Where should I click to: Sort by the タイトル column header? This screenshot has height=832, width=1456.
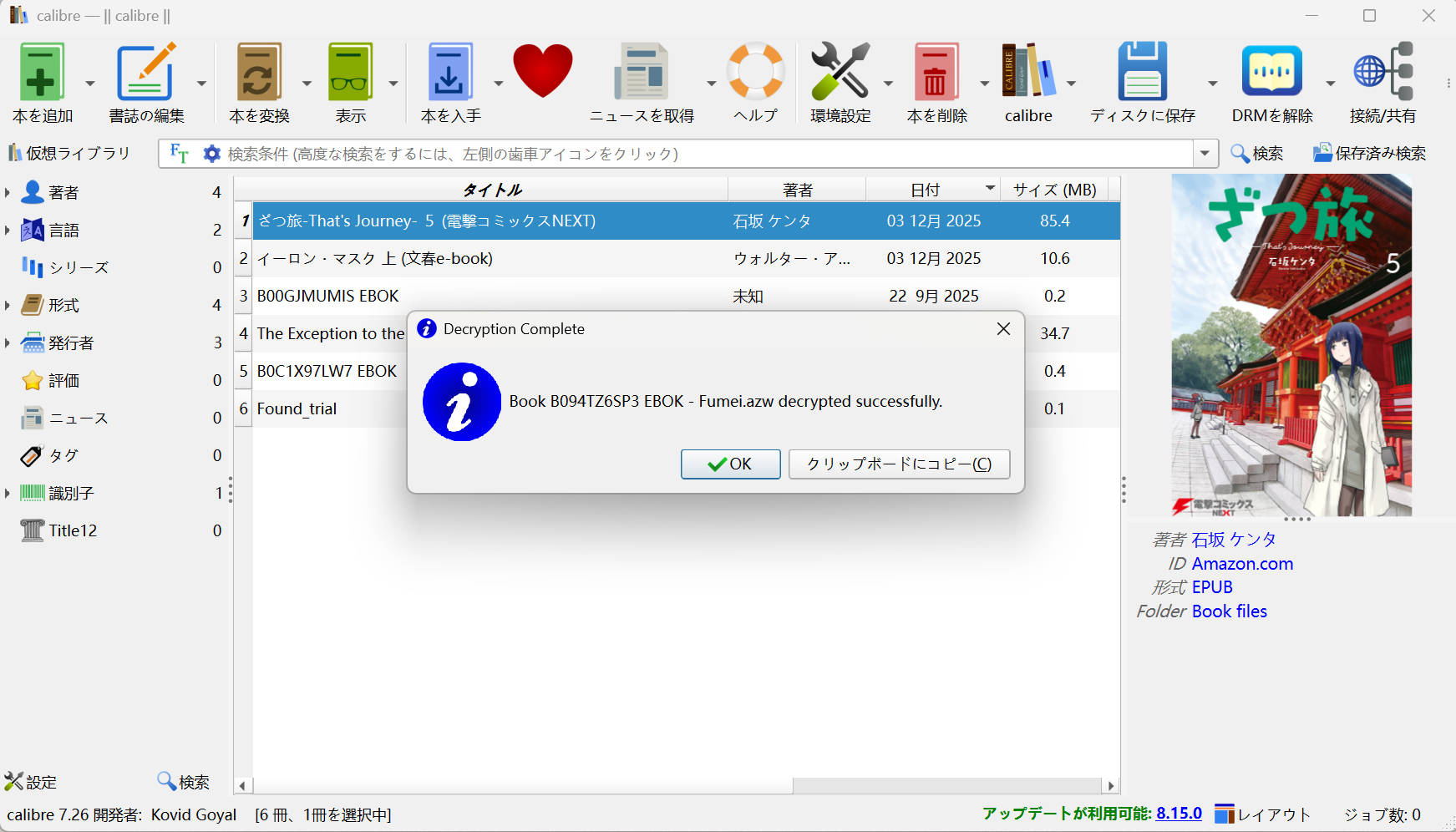(491, 190)
